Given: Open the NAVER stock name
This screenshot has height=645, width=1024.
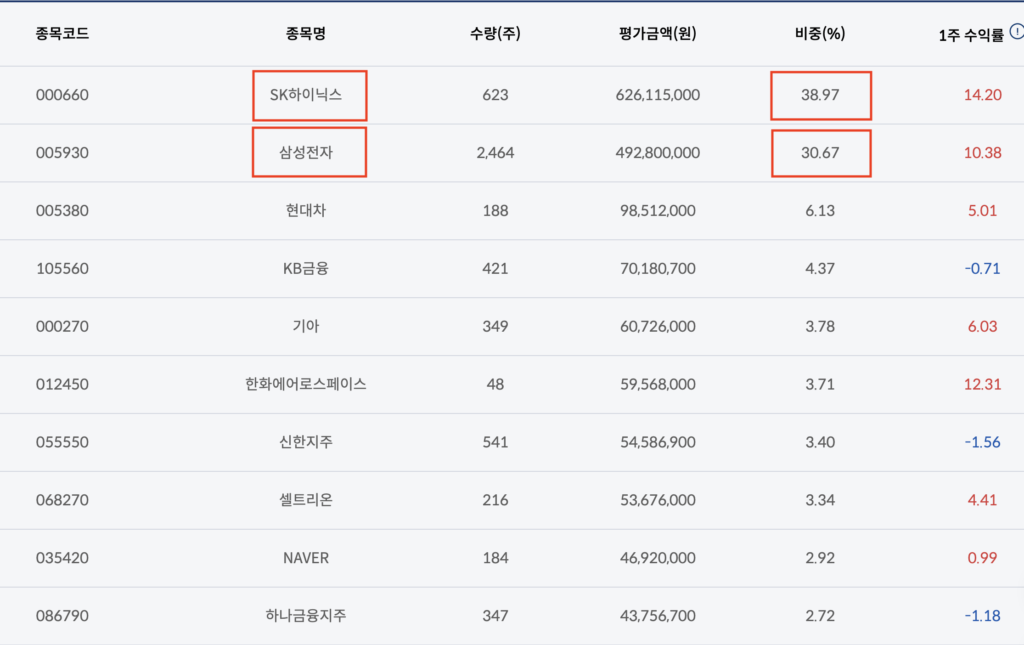Looking at the screenshot, I should click(x=306, y=558).
